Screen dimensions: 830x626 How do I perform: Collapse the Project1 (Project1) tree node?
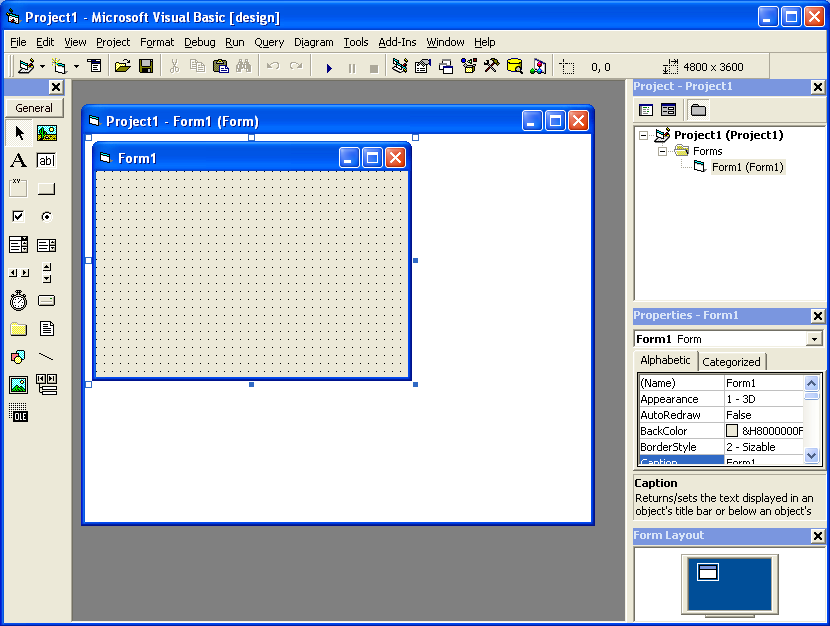643,135
